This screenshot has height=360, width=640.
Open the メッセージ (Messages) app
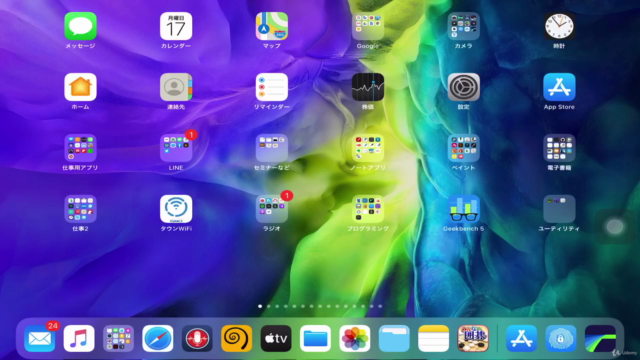80,27
